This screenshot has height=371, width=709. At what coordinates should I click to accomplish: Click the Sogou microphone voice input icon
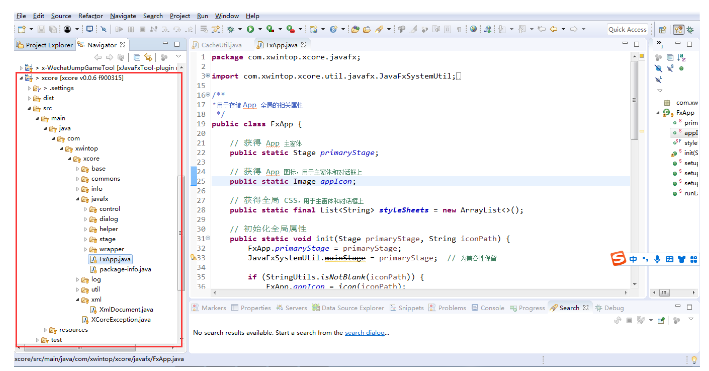click(x=657, y=259)
